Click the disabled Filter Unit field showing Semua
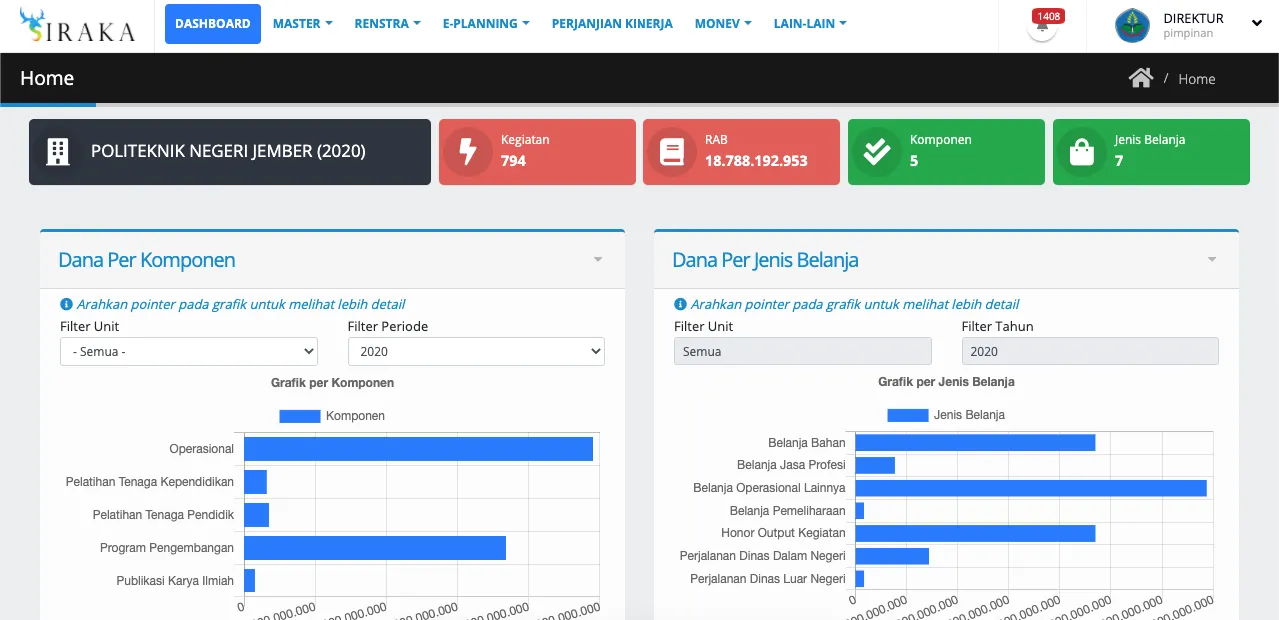 tap(803, 351)
